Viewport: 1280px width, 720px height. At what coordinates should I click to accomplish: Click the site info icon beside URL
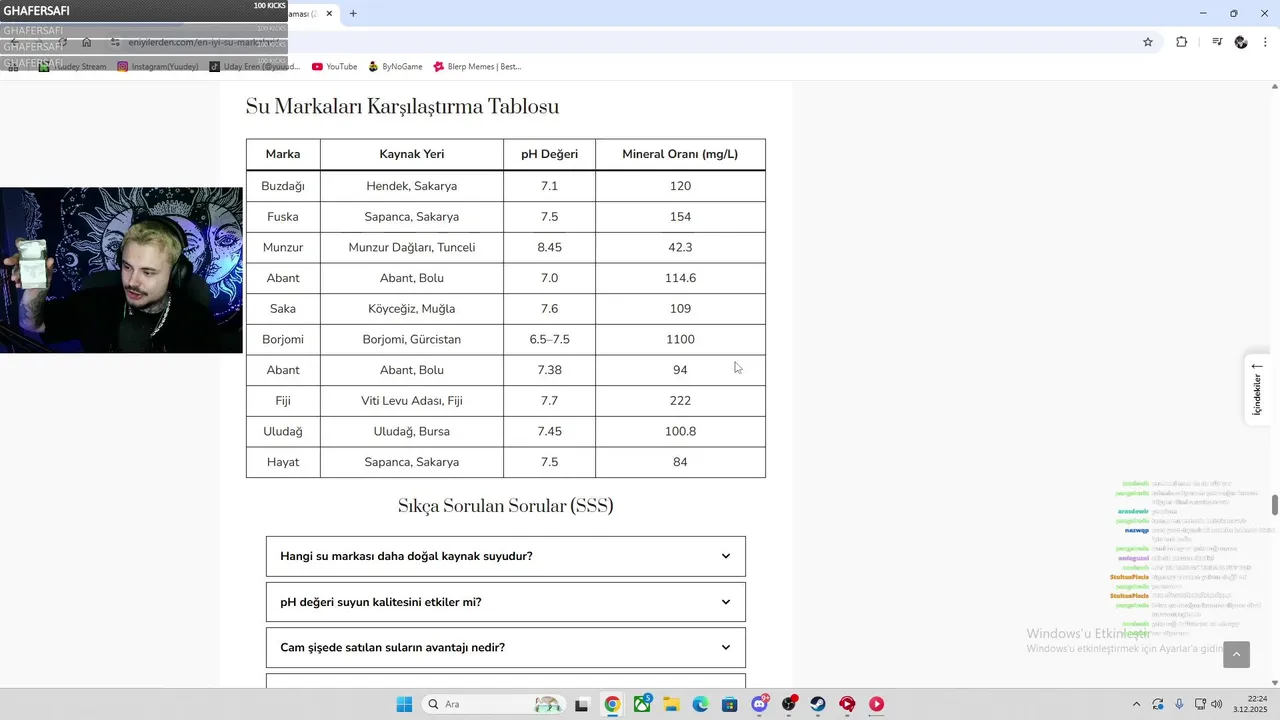pyautogui.click(x=115, y=42)
